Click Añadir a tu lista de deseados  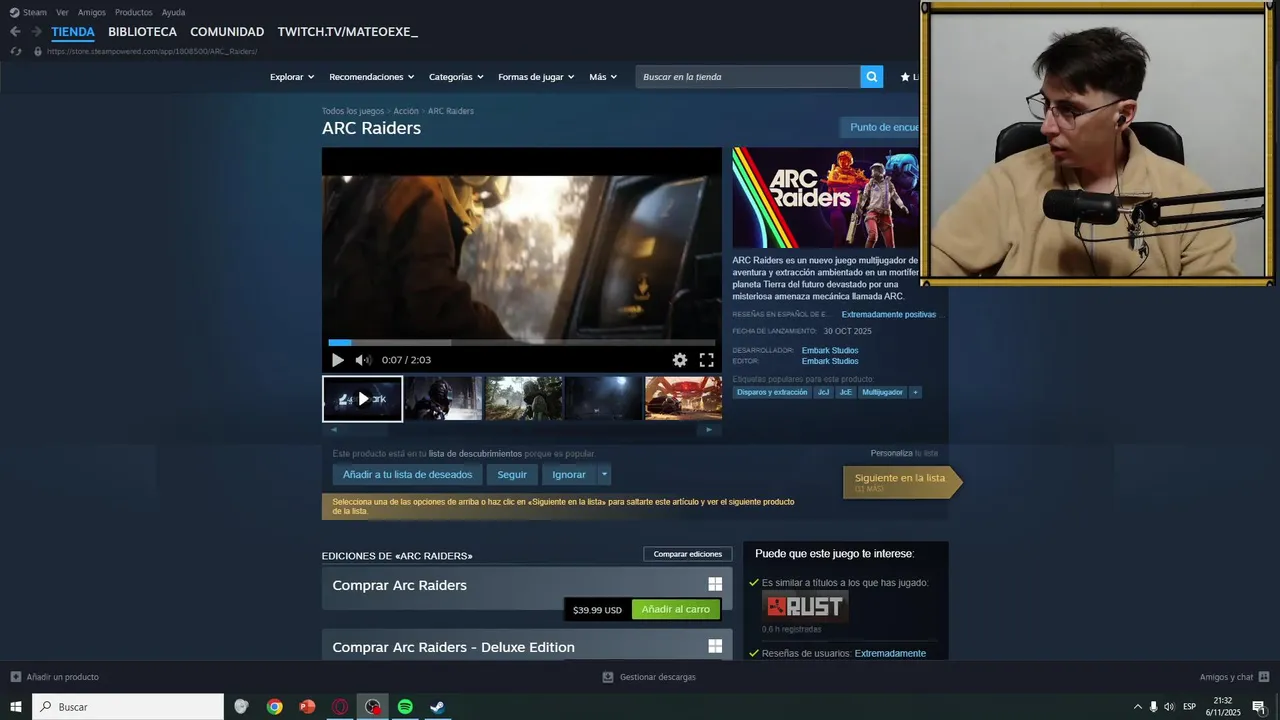[407, 475]
